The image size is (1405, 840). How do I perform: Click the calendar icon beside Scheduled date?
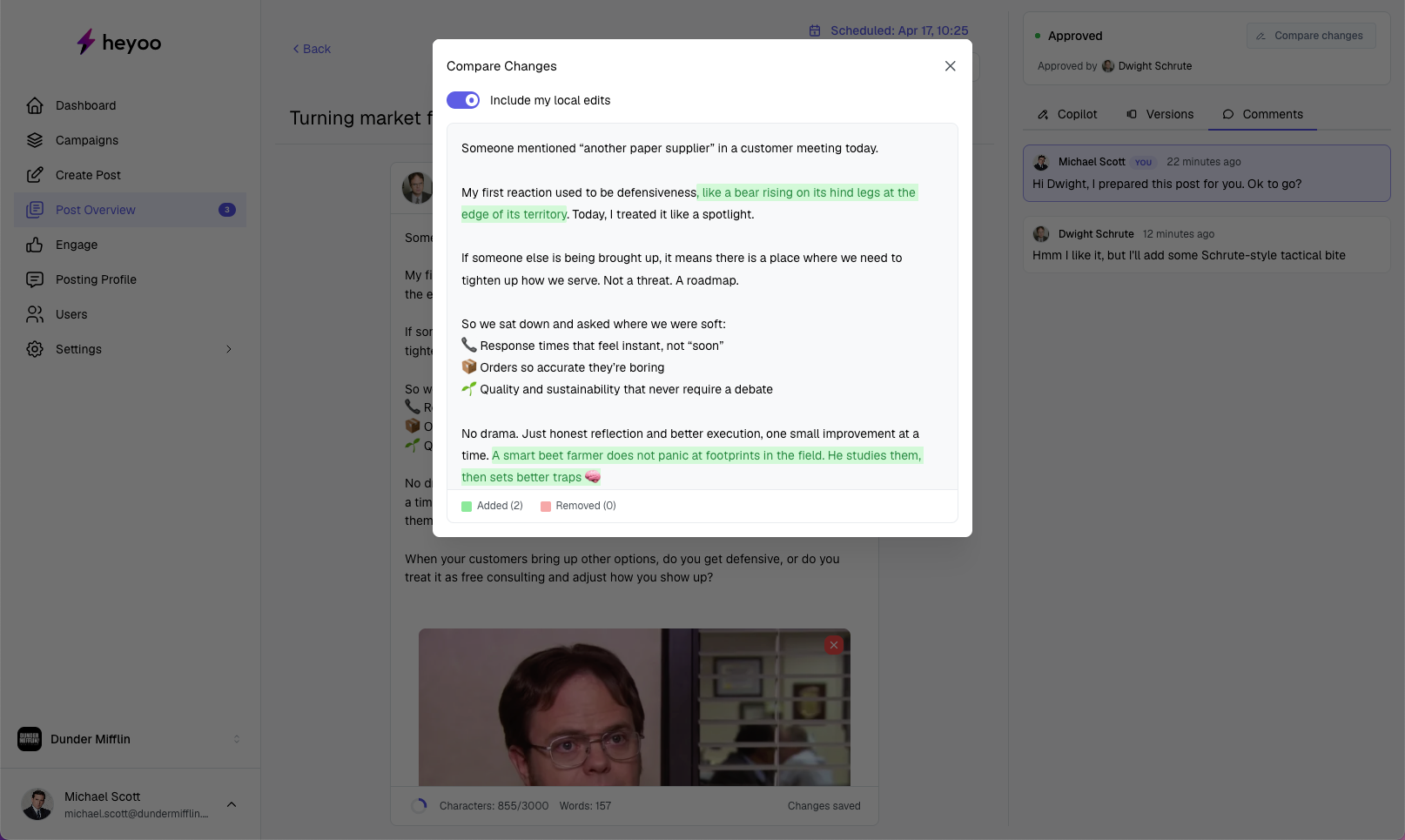(x=815, y=30)
